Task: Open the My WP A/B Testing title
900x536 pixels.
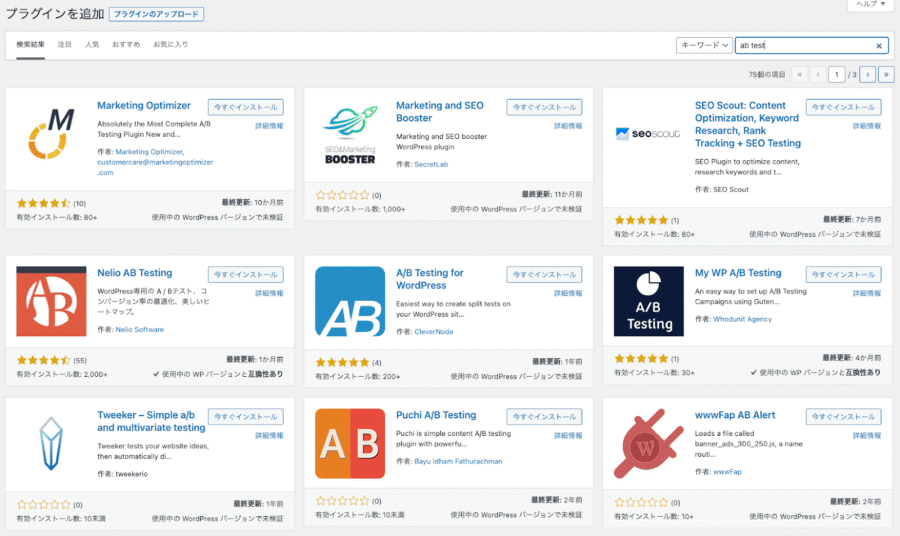Action: pos(738,273)
